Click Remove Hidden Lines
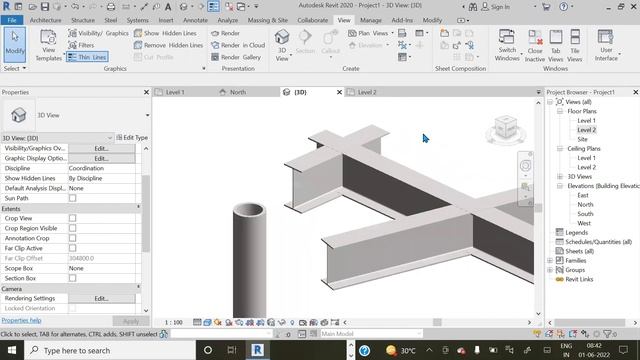 coord(169,45)
